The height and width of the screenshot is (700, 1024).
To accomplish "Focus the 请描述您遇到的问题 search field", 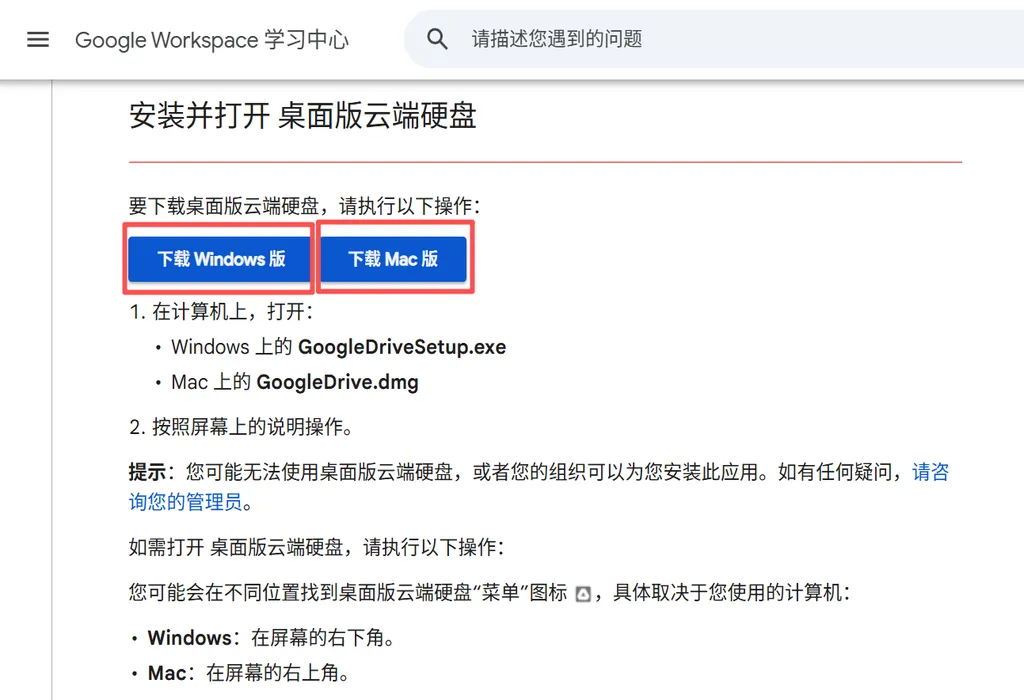I will tap(700, 40).
